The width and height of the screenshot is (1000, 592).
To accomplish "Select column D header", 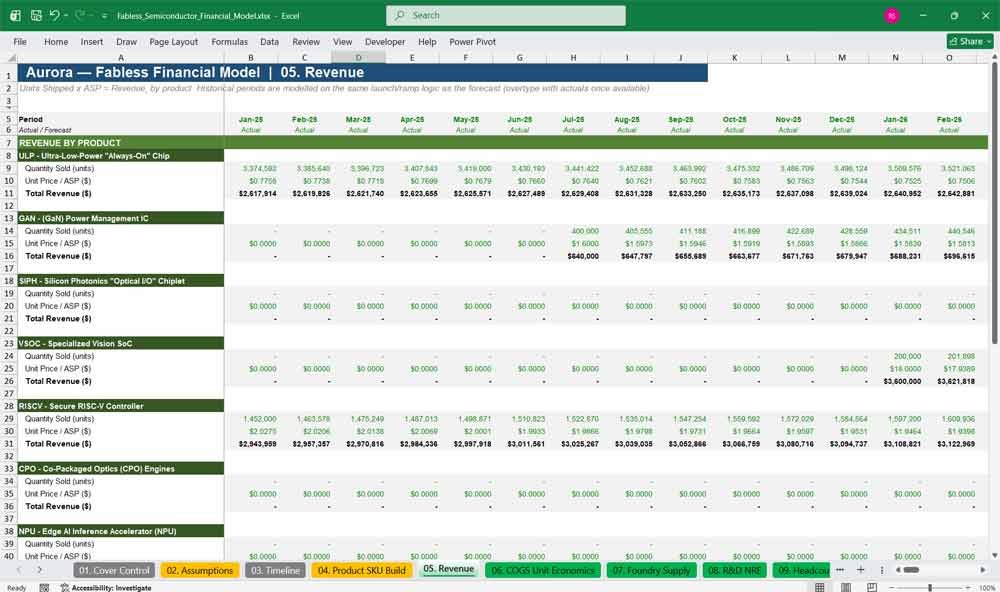I will (358, 57).
